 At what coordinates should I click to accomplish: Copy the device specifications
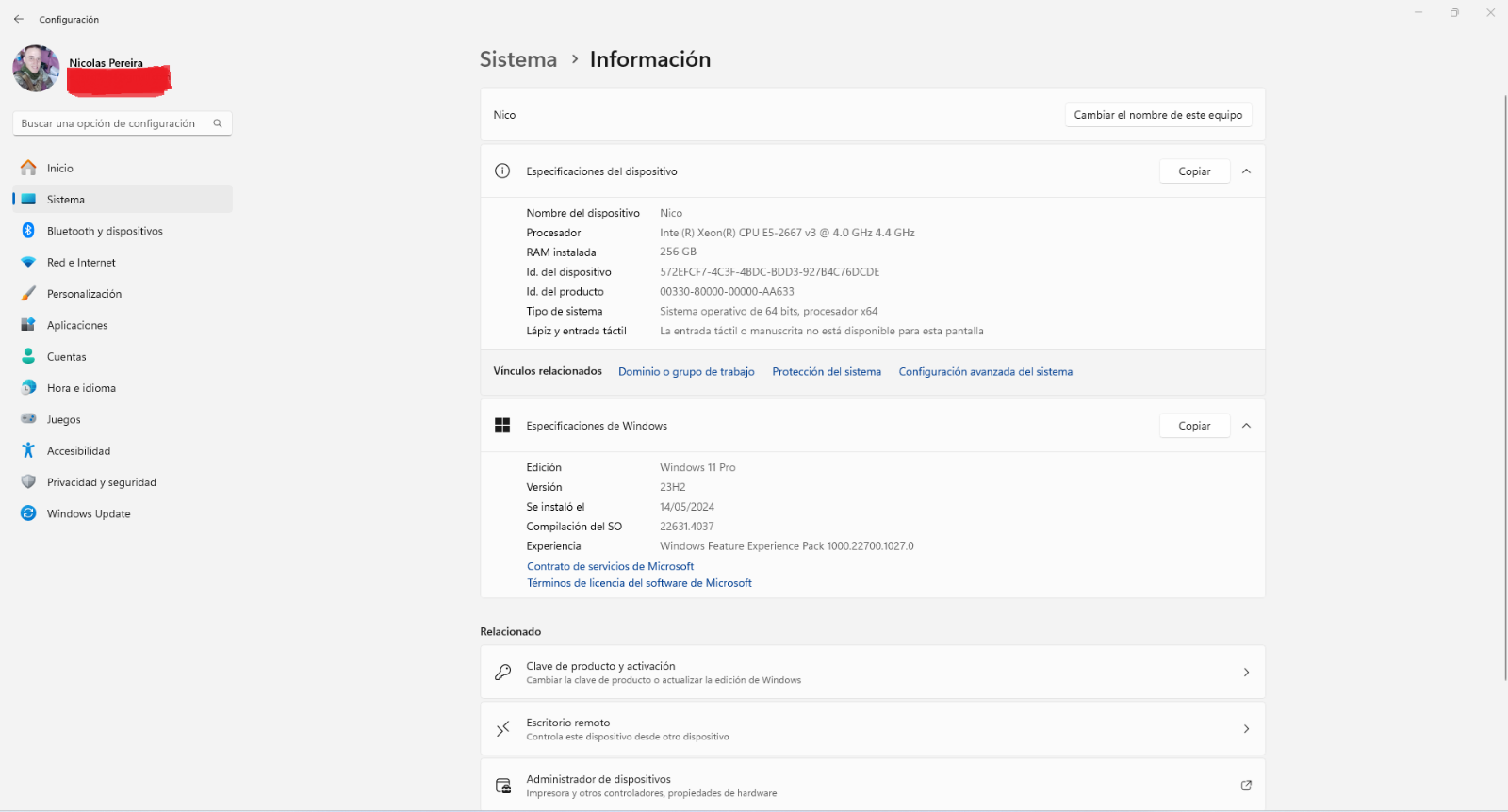pyautogui.click(x=1194, y=171)
